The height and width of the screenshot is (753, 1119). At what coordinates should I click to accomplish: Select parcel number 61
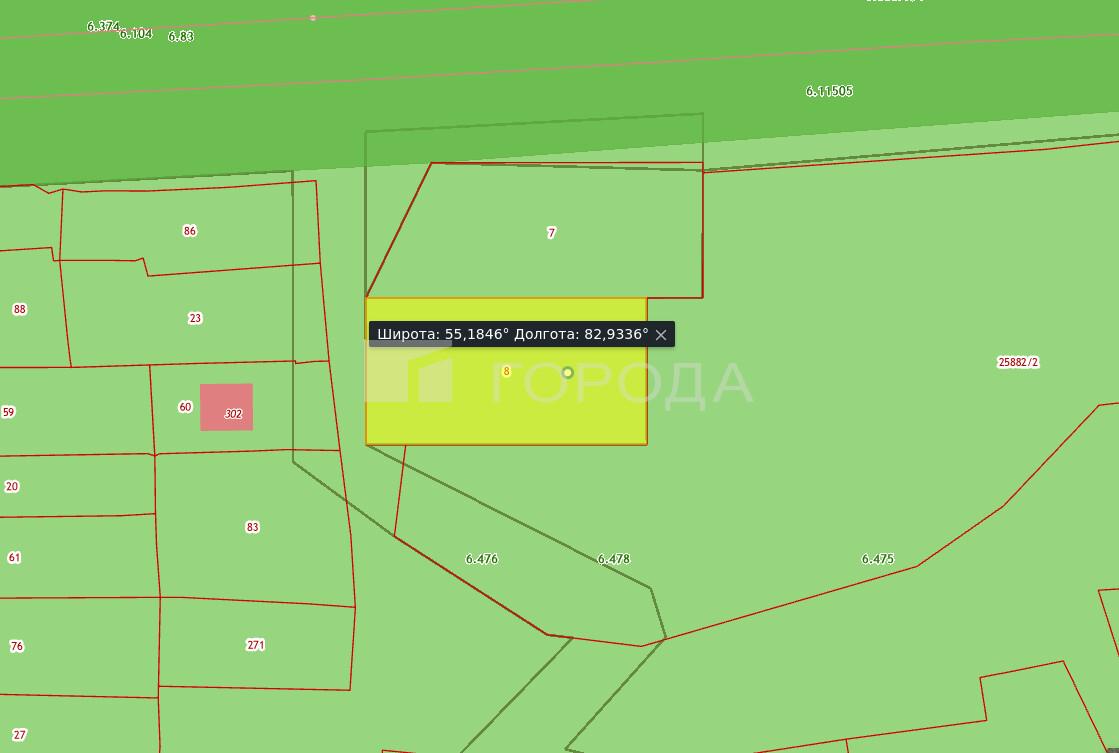14,557
